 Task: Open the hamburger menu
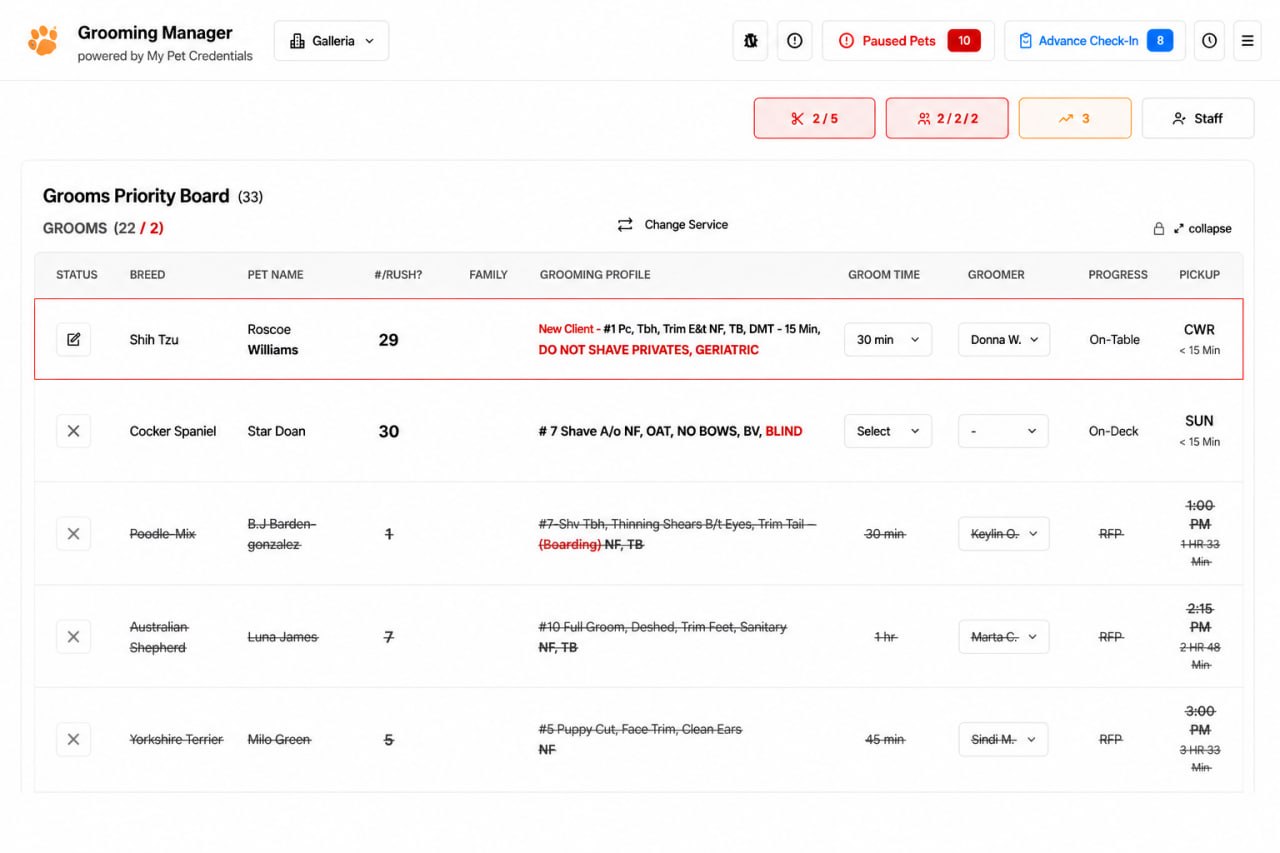tap(1247, 41)
